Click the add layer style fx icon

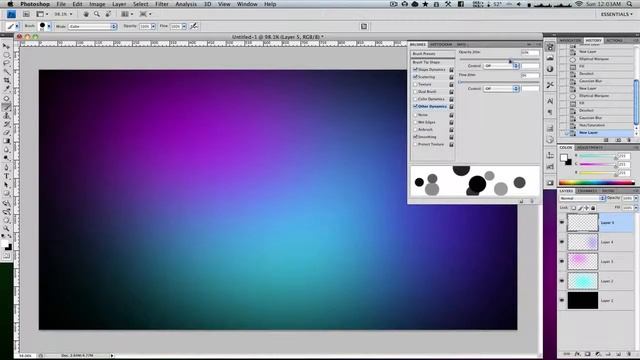coord(577,354)
